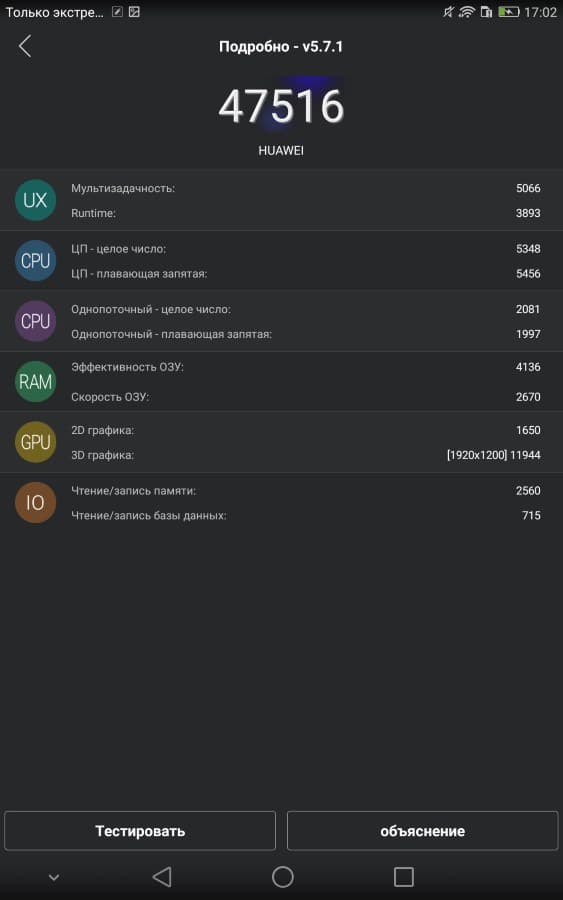The image size is (563, 900).
Task: Click the yellow GPU category icon
Action: pos(35,442)
